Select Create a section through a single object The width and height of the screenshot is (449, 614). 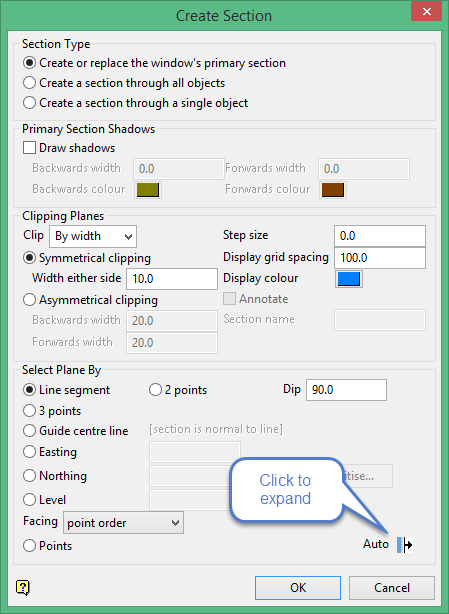click(x=29, y=103)
